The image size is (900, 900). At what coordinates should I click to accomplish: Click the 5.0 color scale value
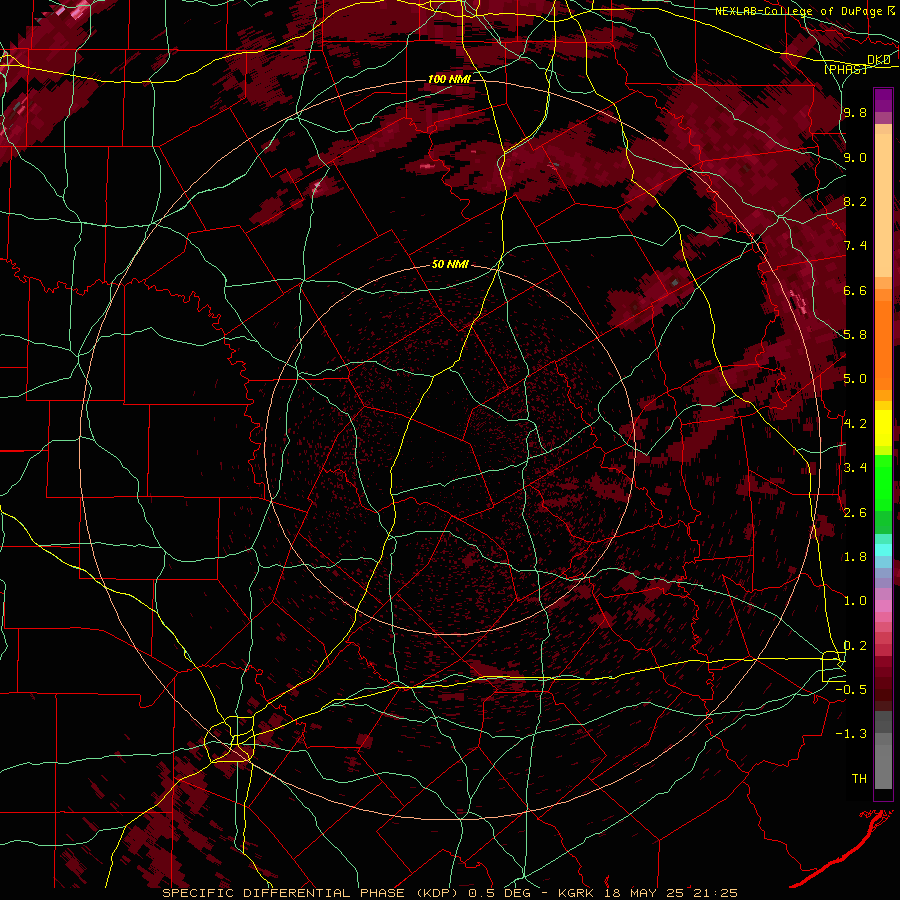coord(855,379)
